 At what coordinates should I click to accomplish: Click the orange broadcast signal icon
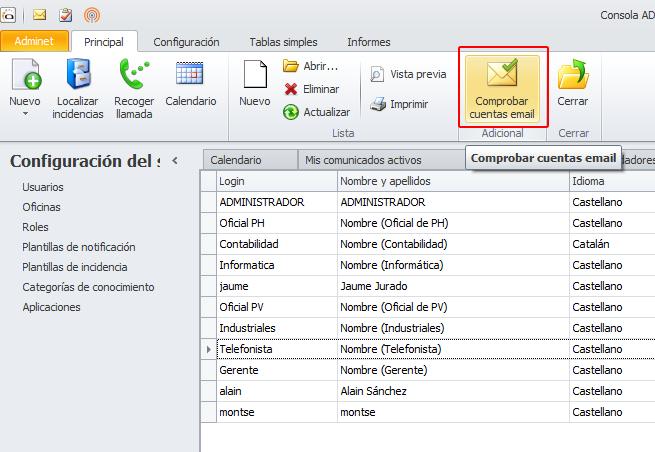(92, 15)
